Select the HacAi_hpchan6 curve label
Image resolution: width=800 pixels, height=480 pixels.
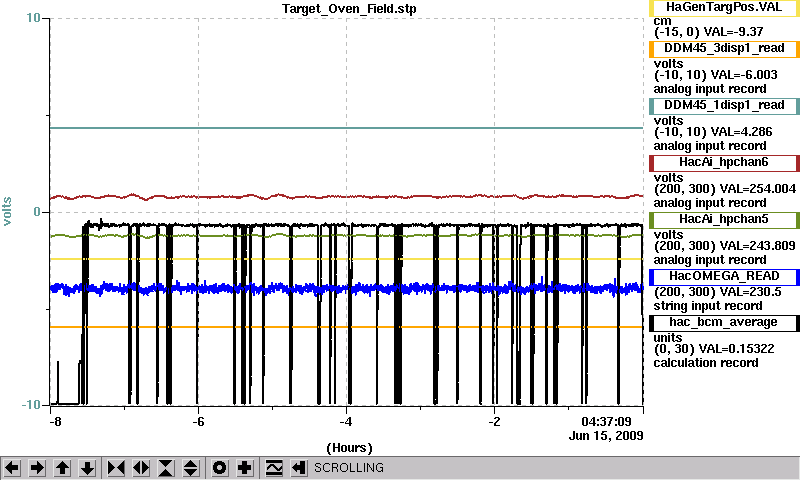(x=724, y=163)
